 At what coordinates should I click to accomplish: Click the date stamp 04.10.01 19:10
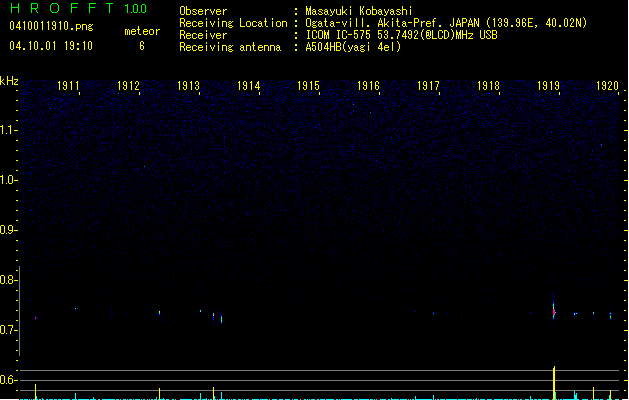(x=51, y=46)
